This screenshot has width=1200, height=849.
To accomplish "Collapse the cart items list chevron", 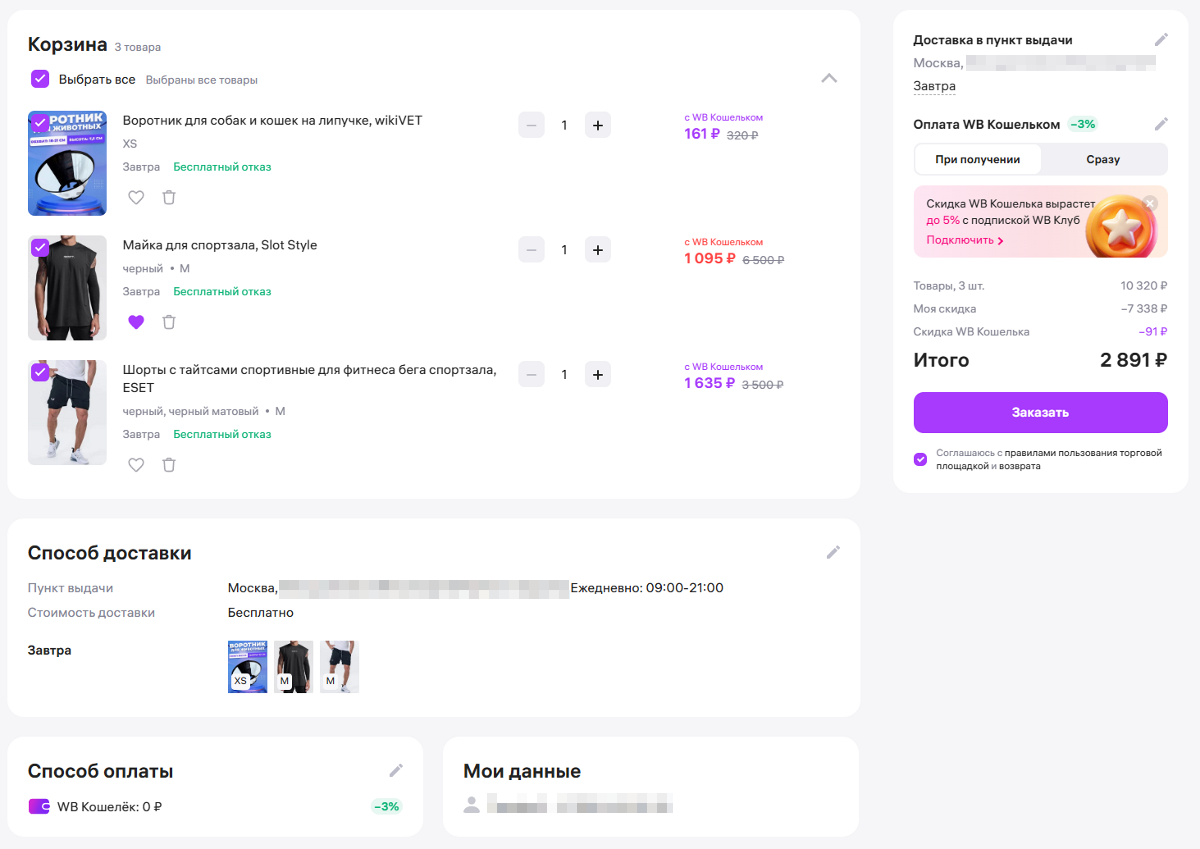I will [x=829, y=79].
